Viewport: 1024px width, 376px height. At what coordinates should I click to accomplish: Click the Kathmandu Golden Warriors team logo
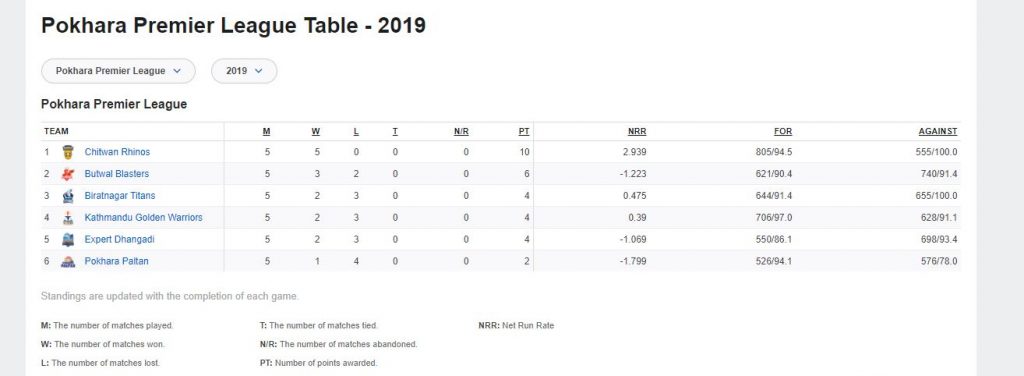click(68, 218)
